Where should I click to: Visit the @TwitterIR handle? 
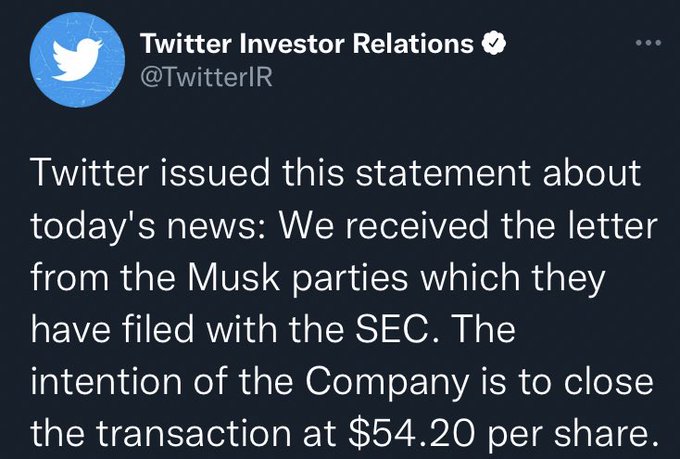206,77
